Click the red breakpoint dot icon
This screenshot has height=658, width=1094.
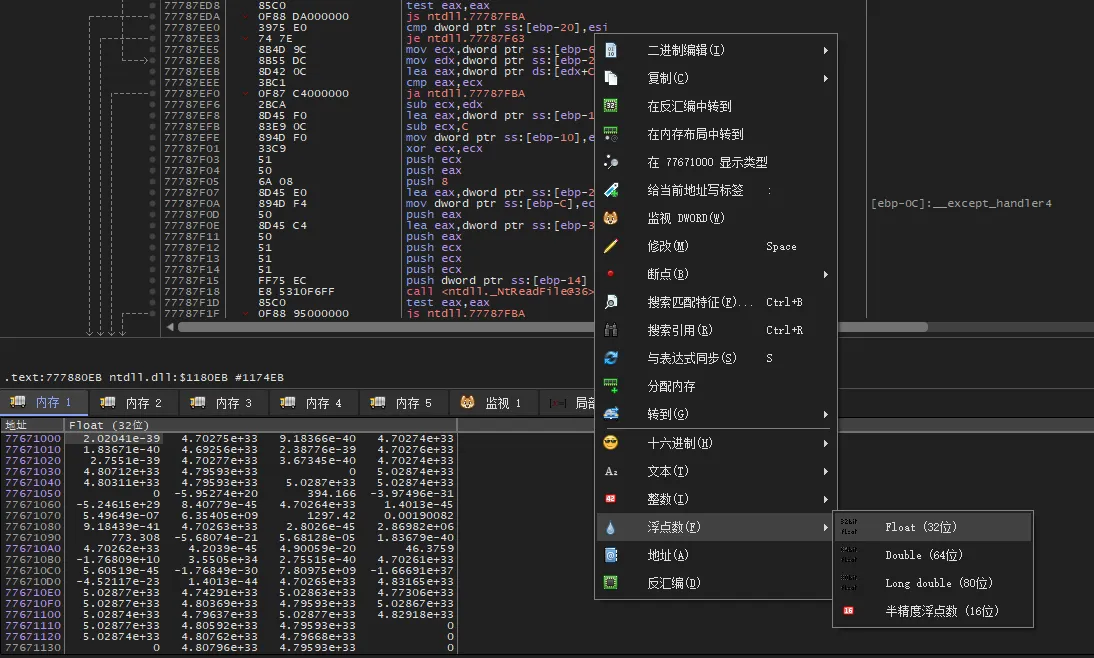click(x=610, y=274)
